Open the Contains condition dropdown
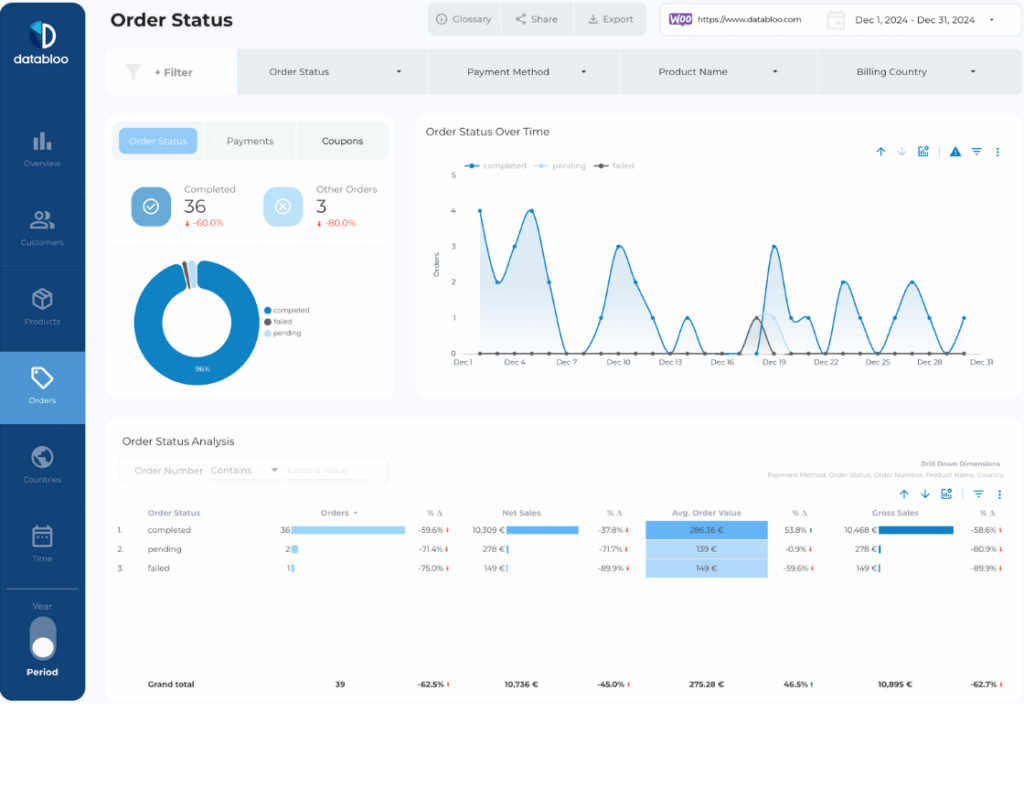 tap(245, 471)
